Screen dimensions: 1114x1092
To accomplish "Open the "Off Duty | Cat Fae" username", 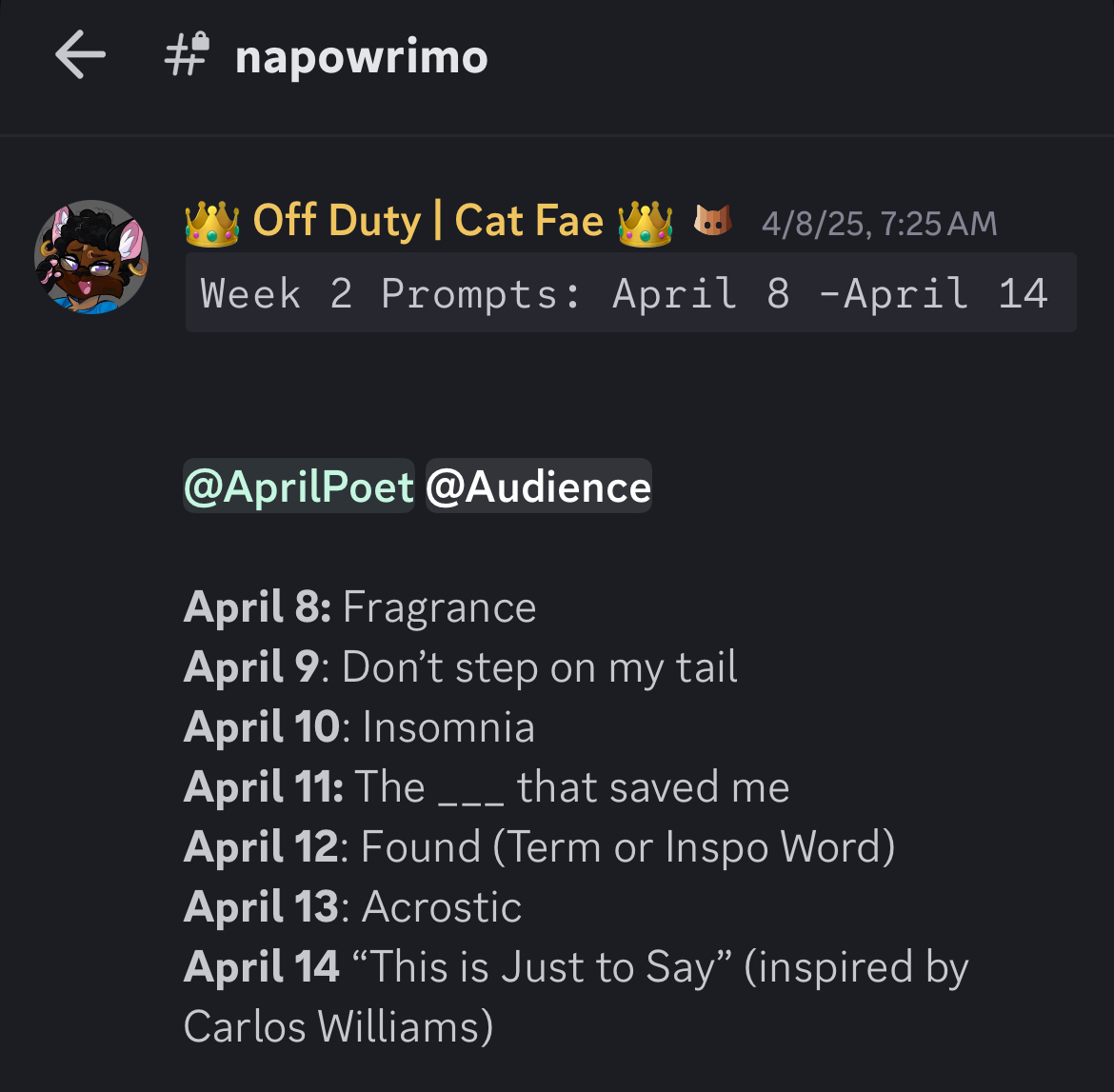I will point(428,222).
